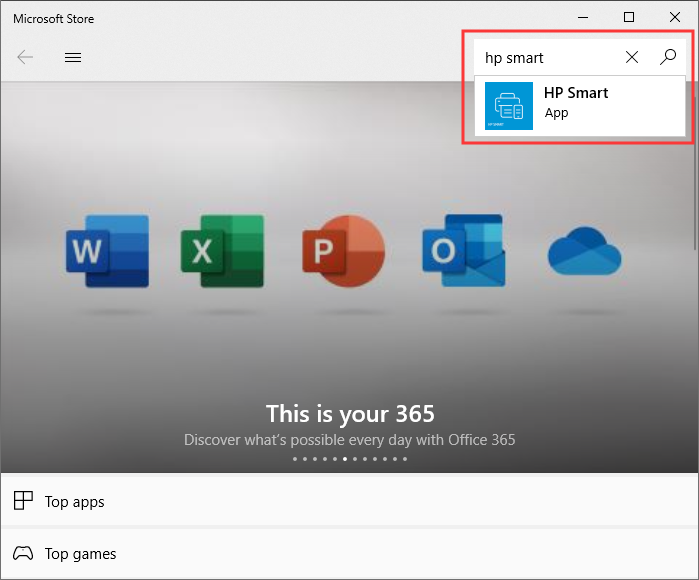Click the Top games controller icon
This screenshot has width=699, height=580.
pos(23,553)
